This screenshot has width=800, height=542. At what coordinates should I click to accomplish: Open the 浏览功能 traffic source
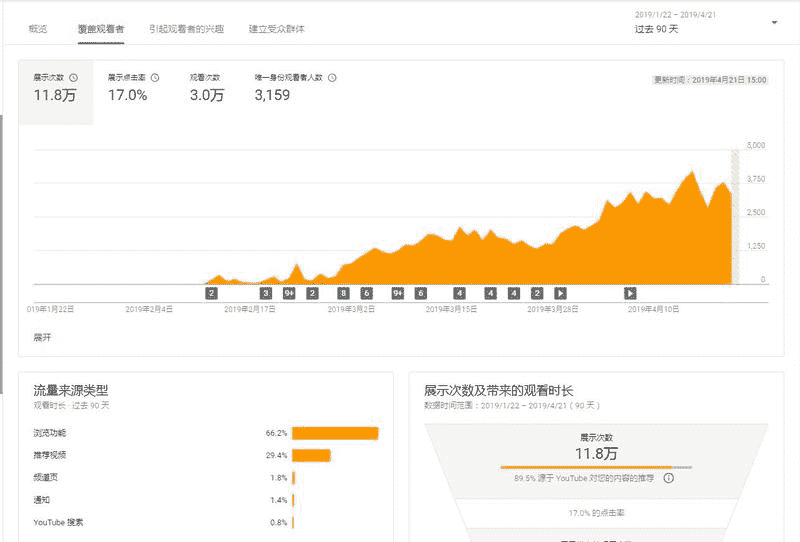(x=50, y=433)
